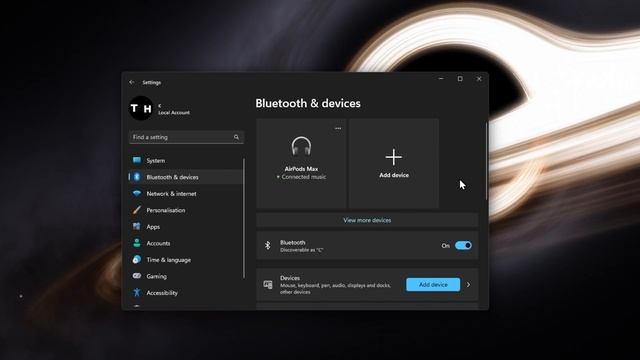Screen dimensions: 640x360
Task: Click the Personalisation brush icon
Action: pos(137,210)
